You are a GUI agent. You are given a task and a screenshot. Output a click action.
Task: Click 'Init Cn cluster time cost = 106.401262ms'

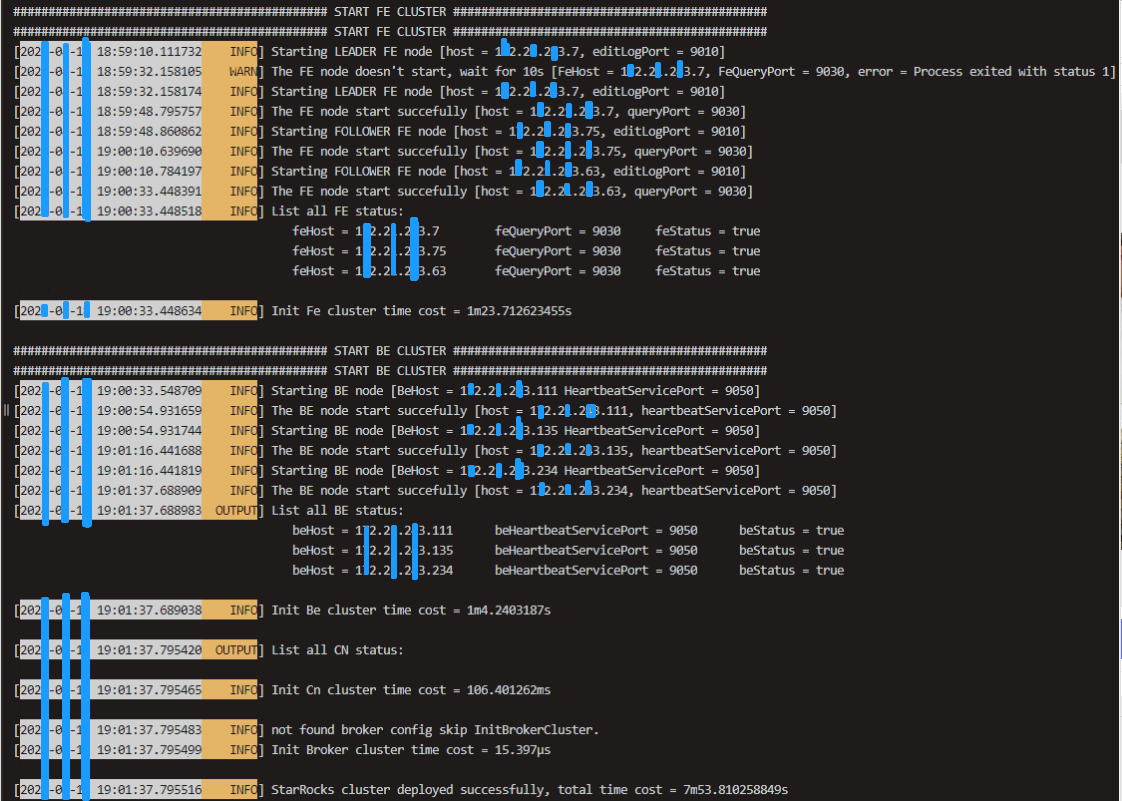click(x=411, y=691)
